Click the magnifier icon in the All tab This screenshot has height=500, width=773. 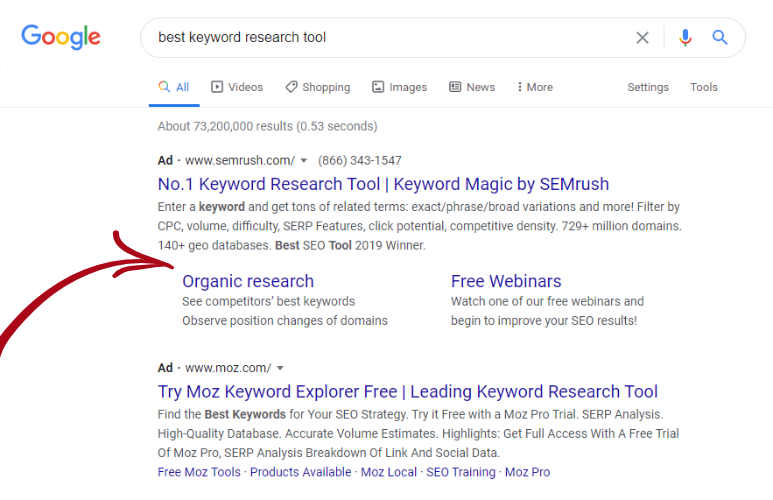[x=164, y=87]
